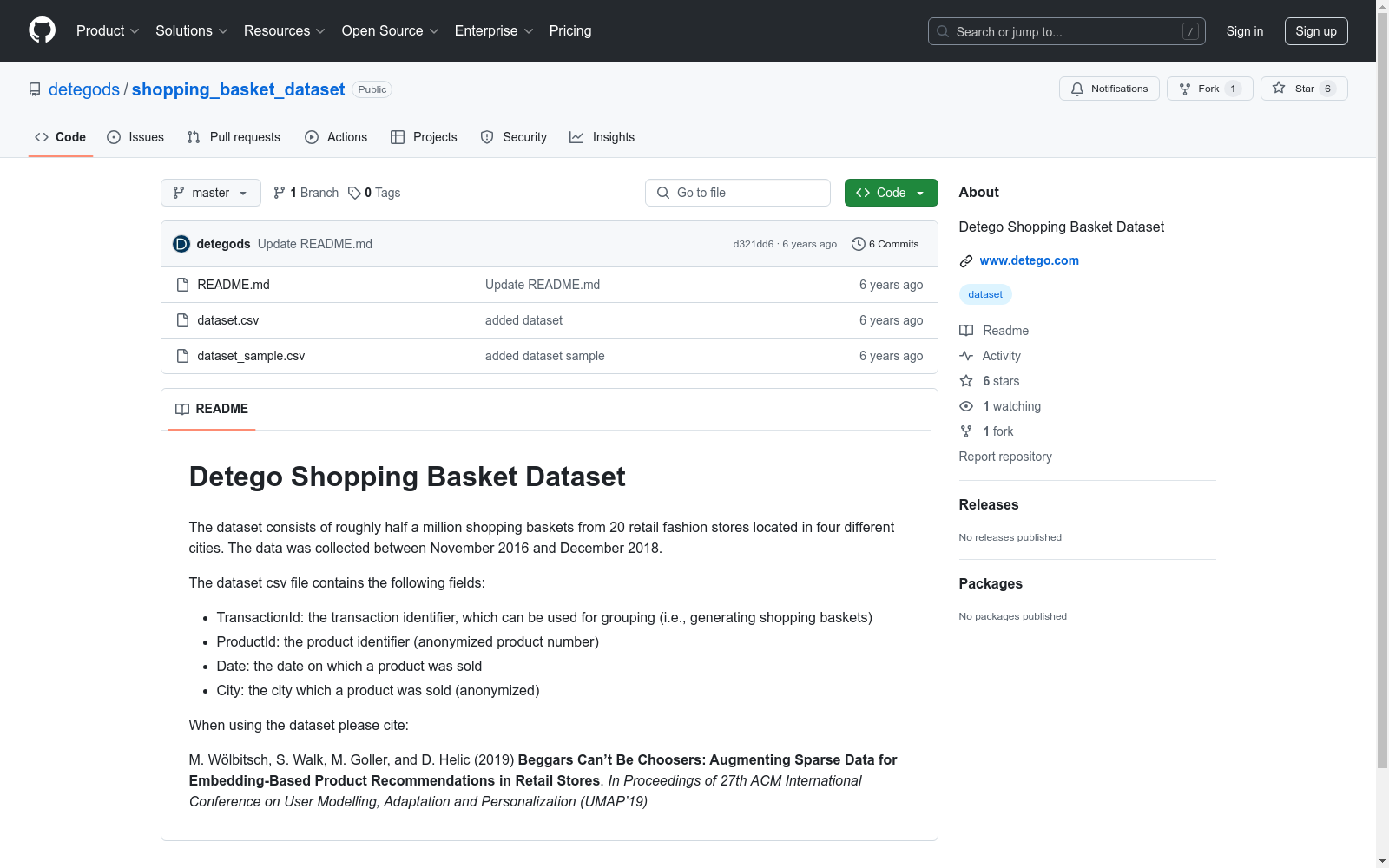Image resolution: width=1389 pixels, height=868 pixels.
Task: Click the detegods author name in commit row
Action: (x=223, y=244)
